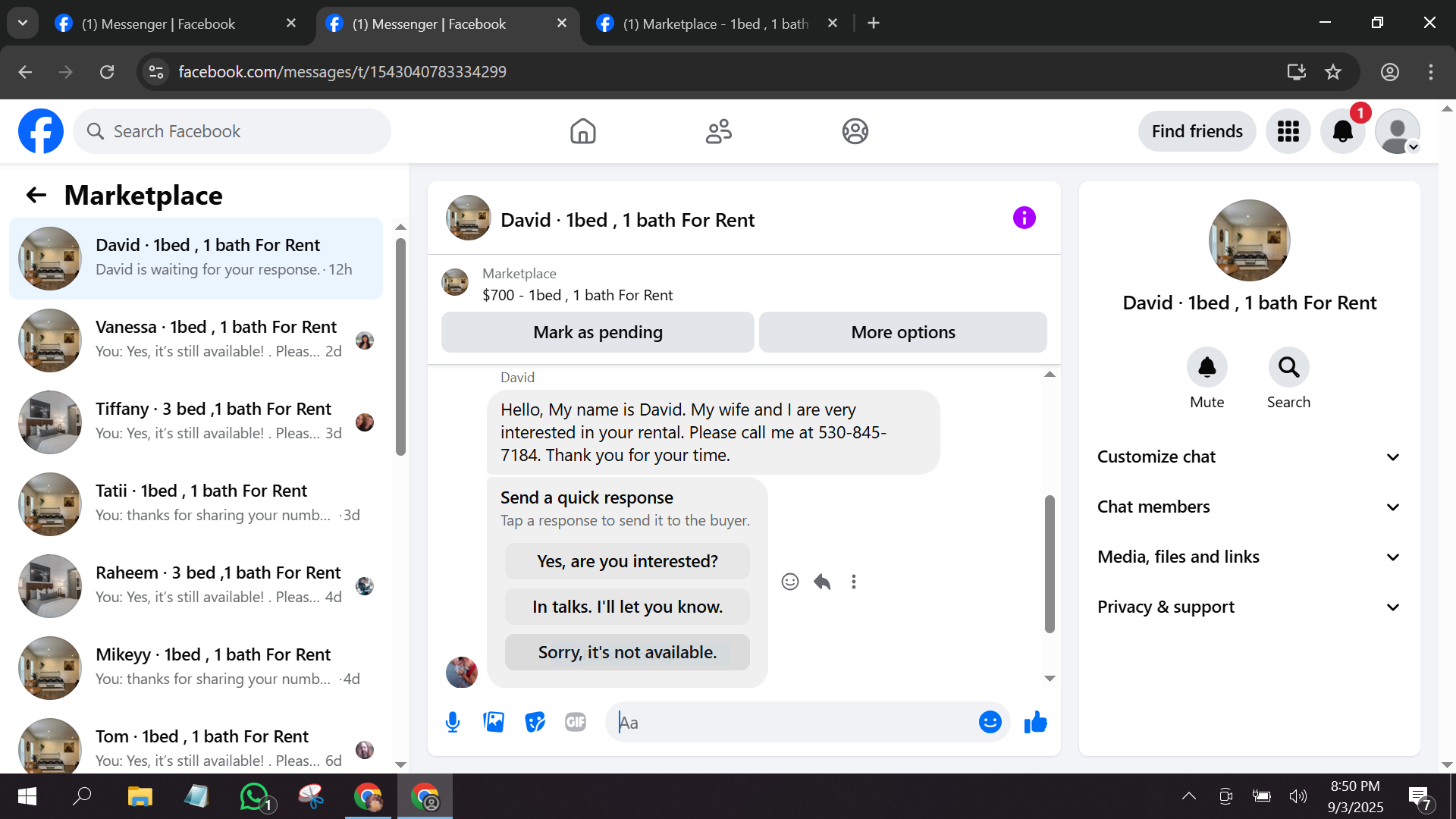Open Tiffany's 3 bed conversation
1456x819 pixels.
point(196,422)
